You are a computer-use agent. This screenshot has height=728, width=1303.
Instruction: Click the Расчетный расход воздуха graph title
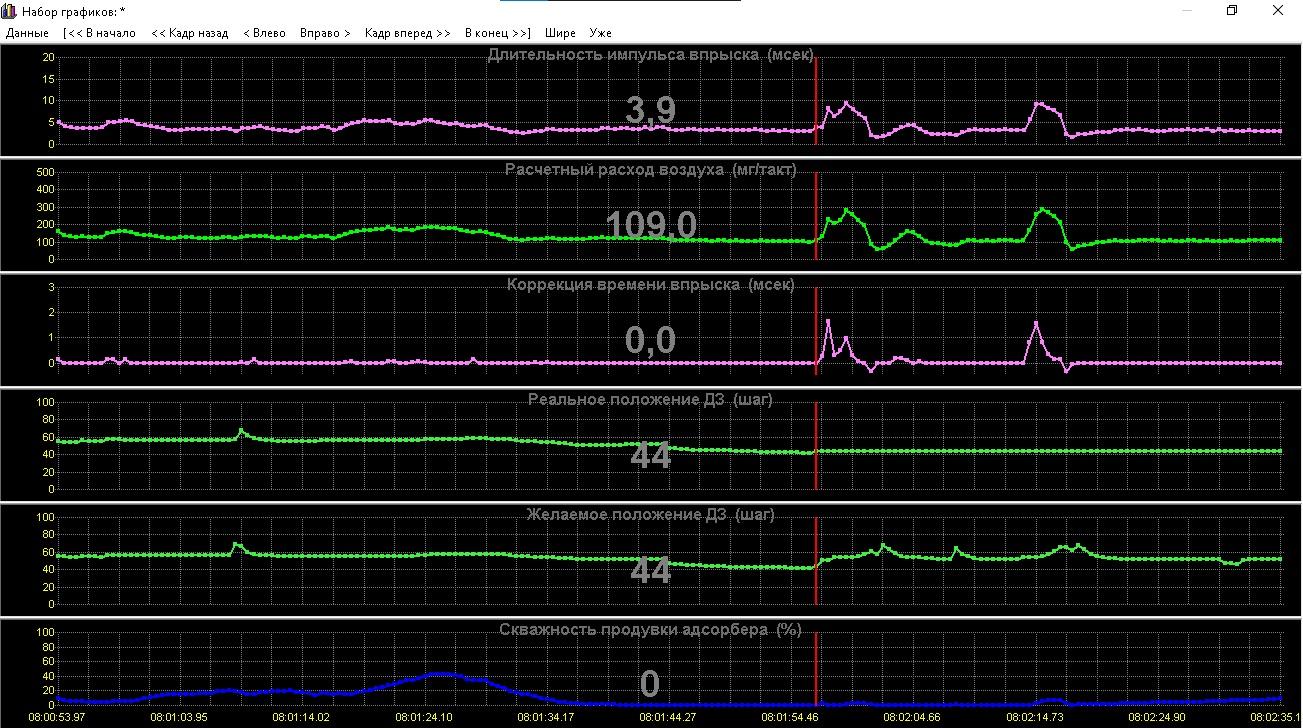point(651,169)
